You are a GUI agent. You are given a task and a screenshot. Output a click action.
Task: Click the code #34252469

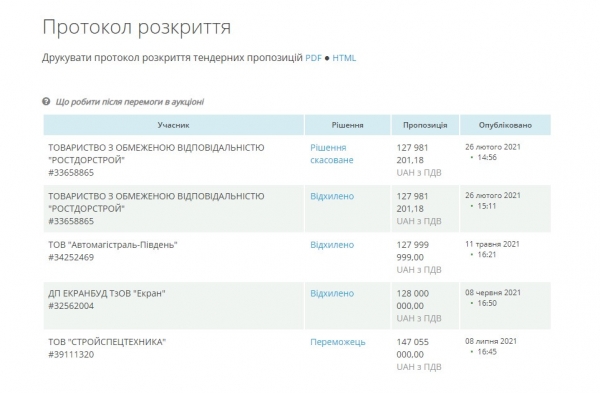pyautogui.click(x=71, y=257)
